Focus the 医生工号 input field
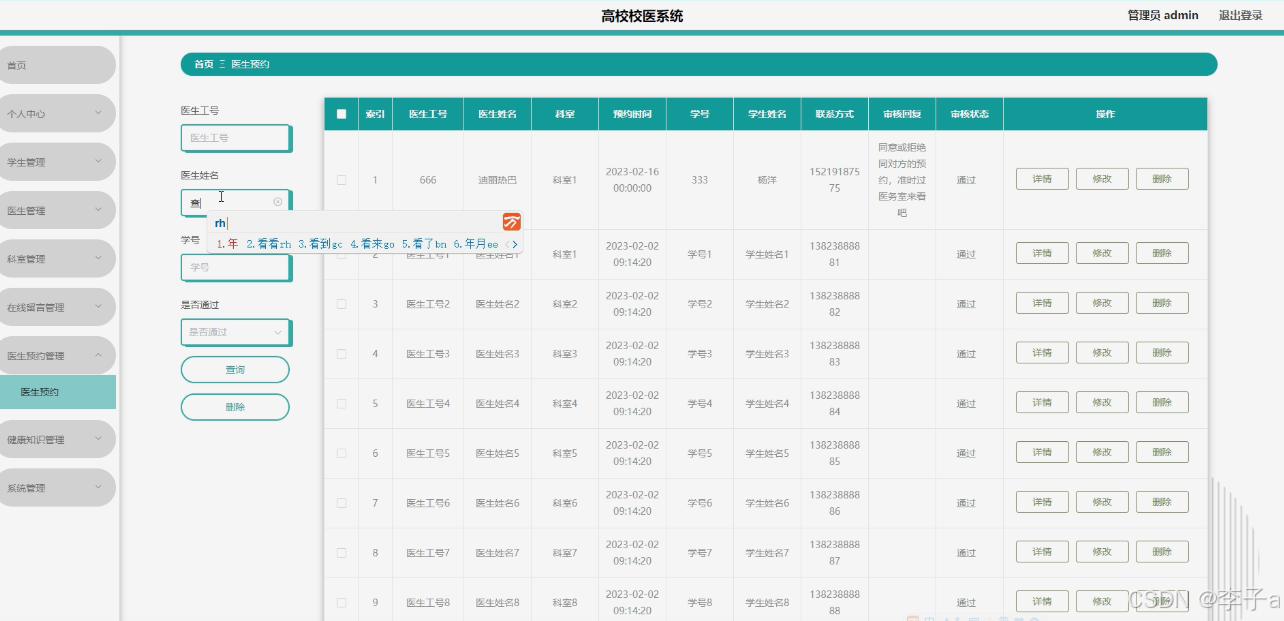This screenshot has height=621, width=1284. (x=236, y=138)
